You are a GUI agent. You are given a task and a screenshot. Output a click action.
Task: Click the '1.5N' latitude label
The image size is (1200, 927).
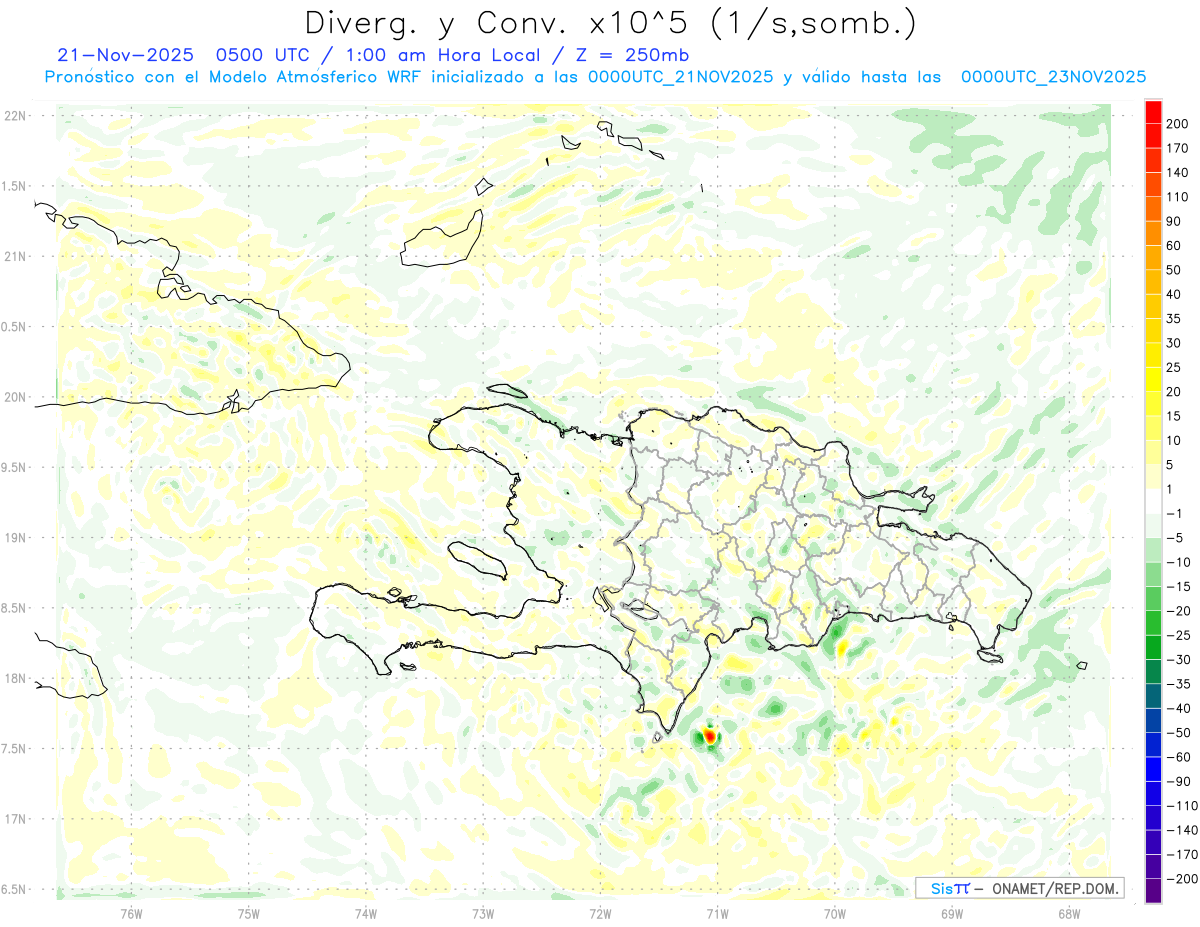click(x=14, y=186)
